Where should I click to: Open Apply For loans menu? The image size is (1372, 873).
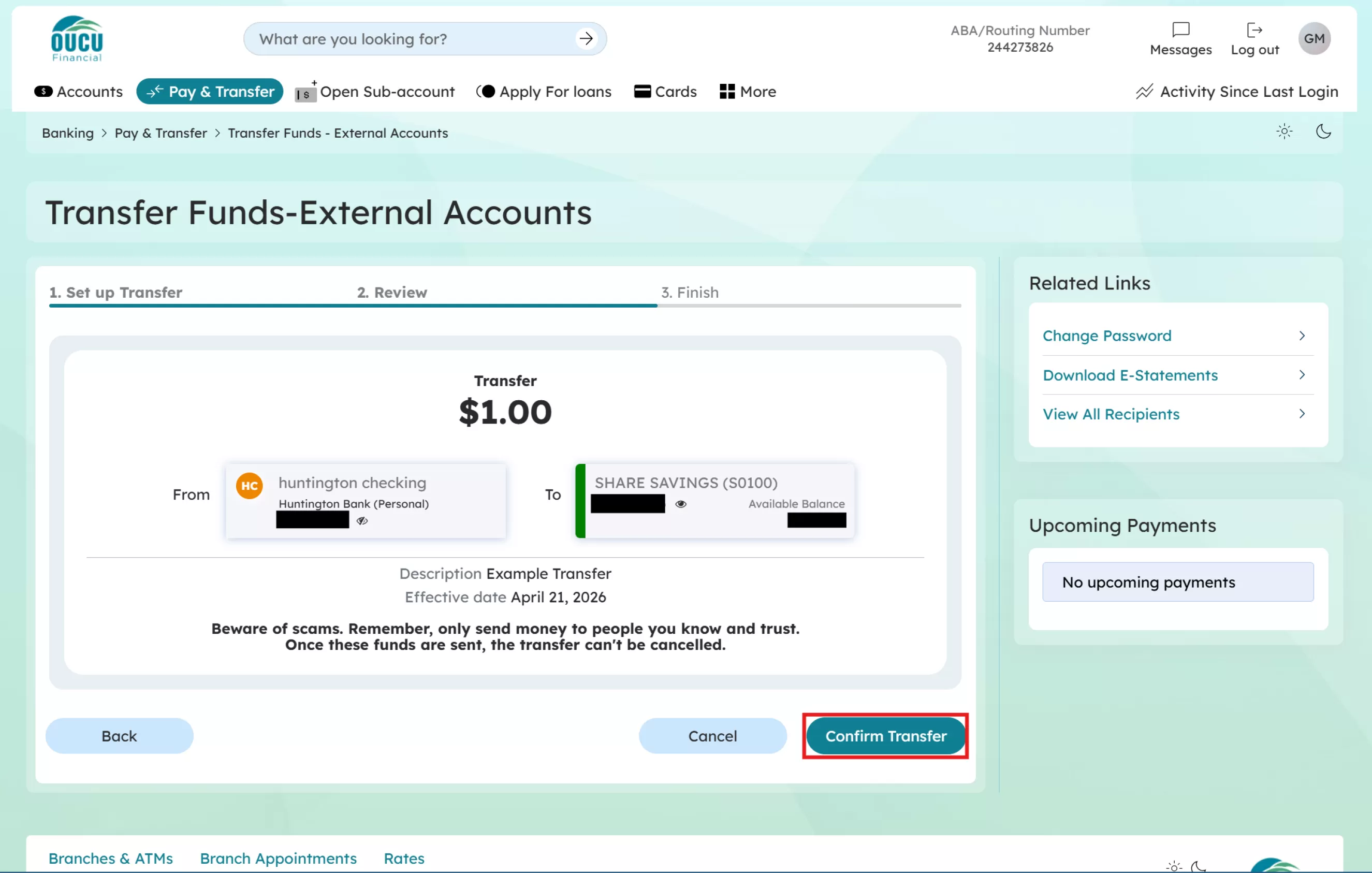tap(544, 92)
